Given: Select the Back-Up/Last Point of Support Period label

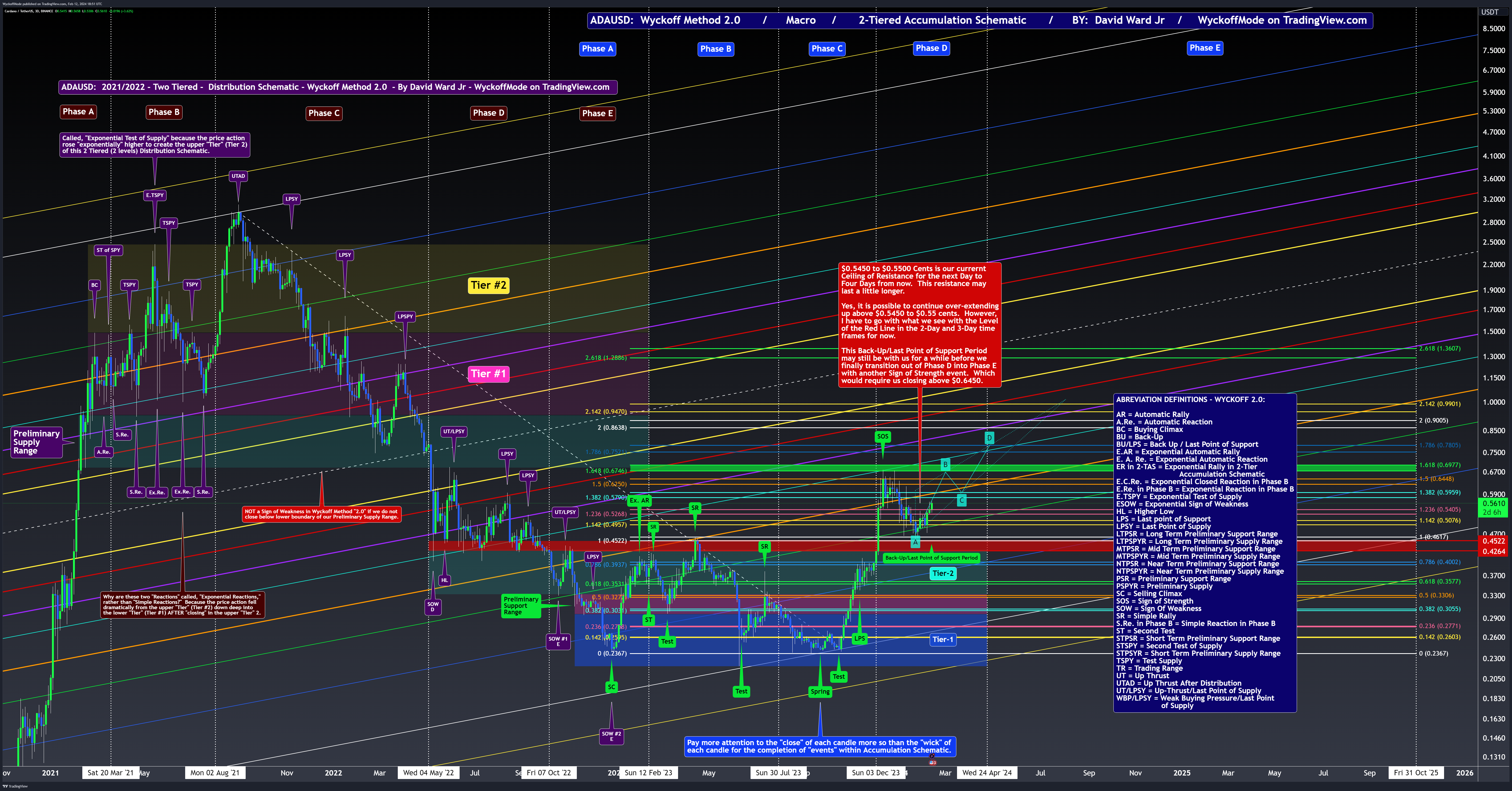Looking at the screenshot, I should [x=931, y=558].
